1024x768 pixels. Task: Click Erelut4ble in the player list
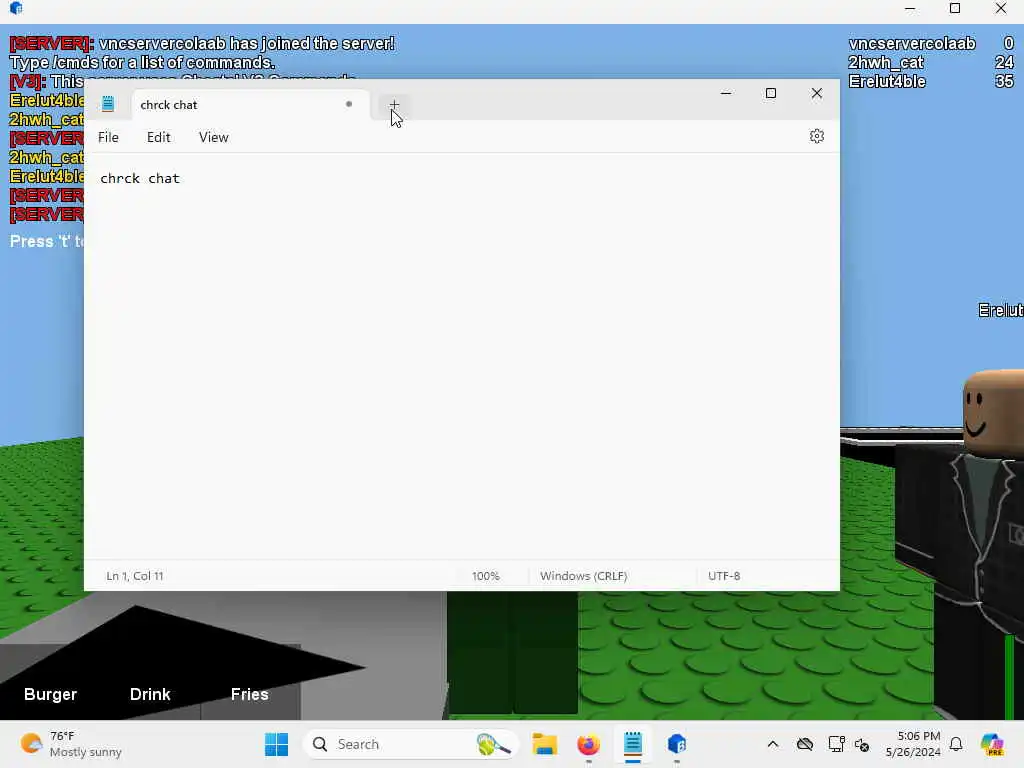(887, 82)
